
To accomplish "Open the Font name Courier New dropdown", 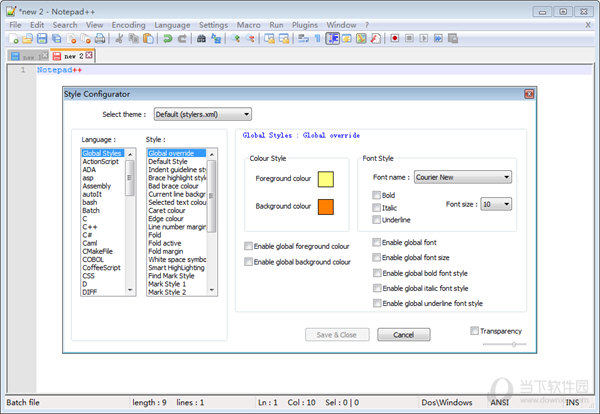I will pos(463,177).
